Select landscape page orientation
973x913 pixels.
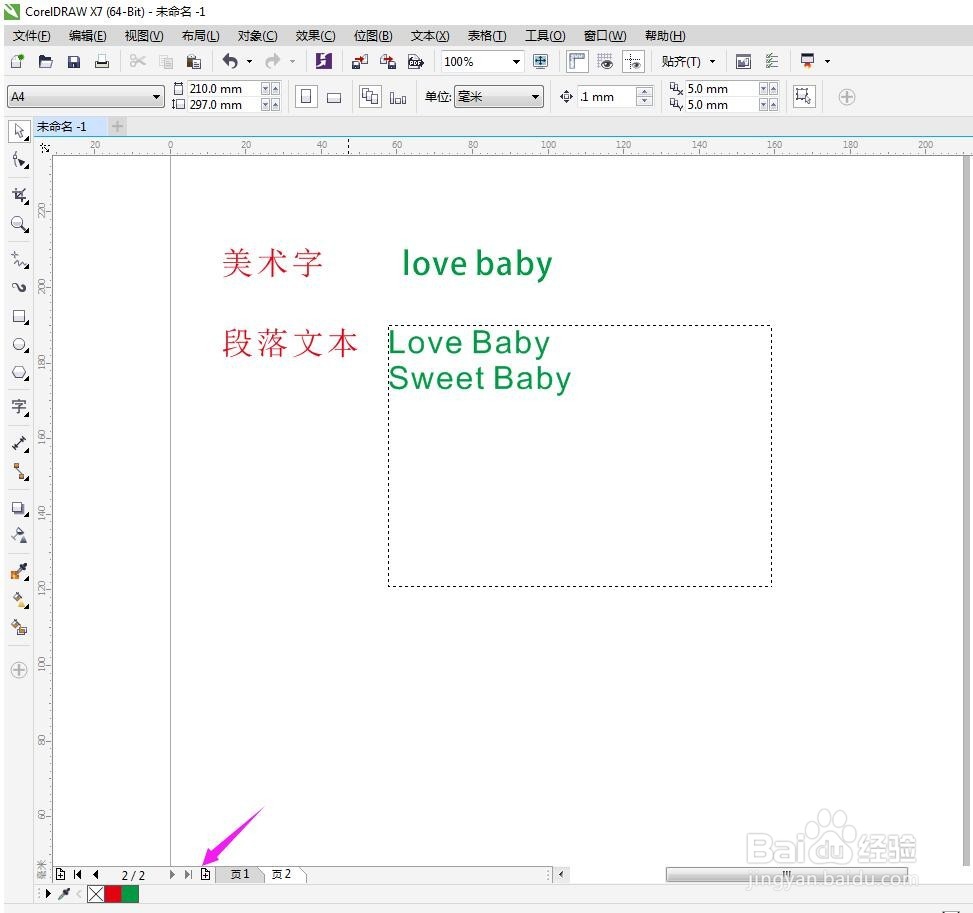pyautogui.click(x=334, y=97)
